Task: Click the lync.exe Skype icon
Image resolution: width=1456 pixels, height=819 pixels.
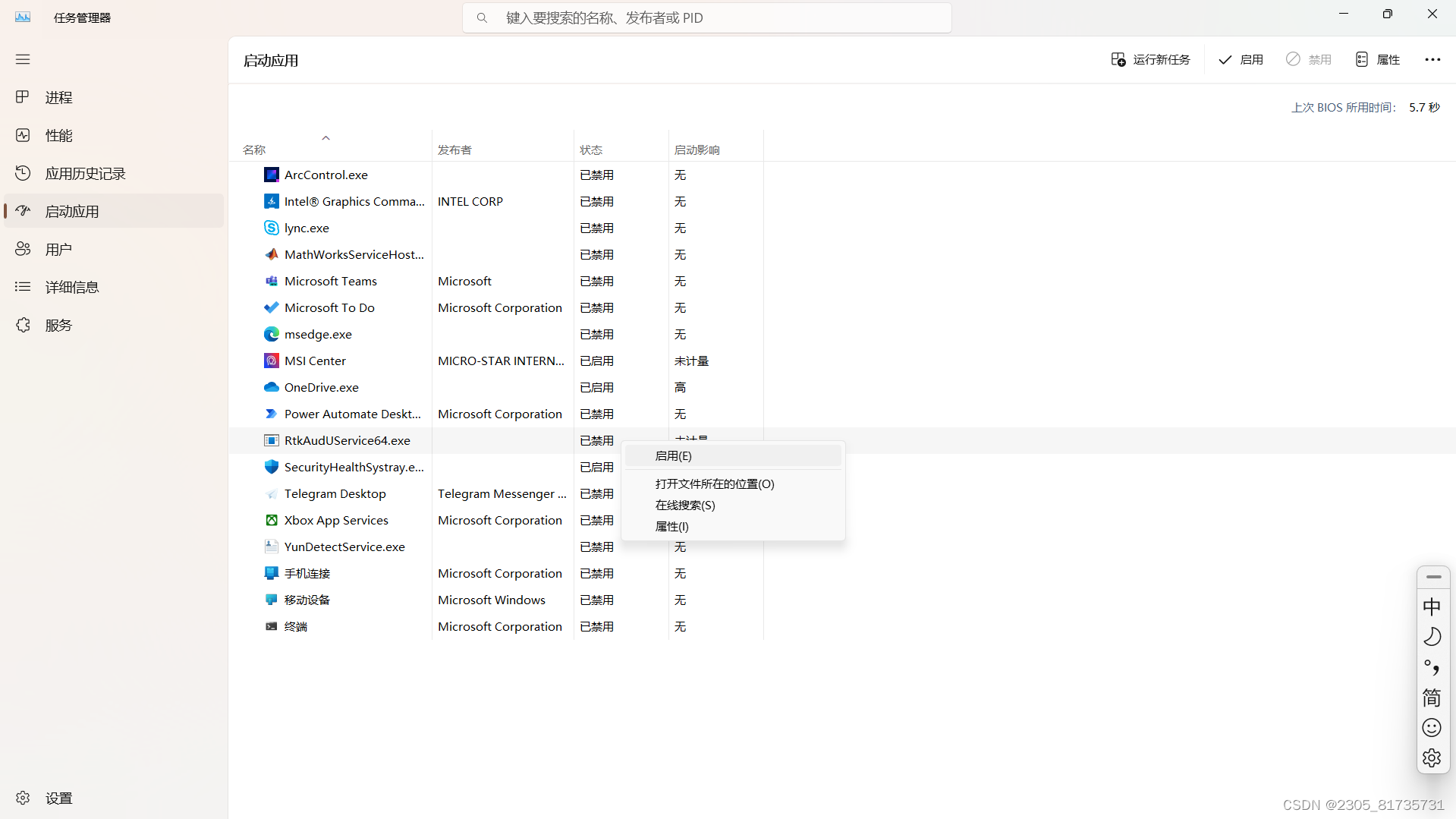Action: (x=271, y=228)
